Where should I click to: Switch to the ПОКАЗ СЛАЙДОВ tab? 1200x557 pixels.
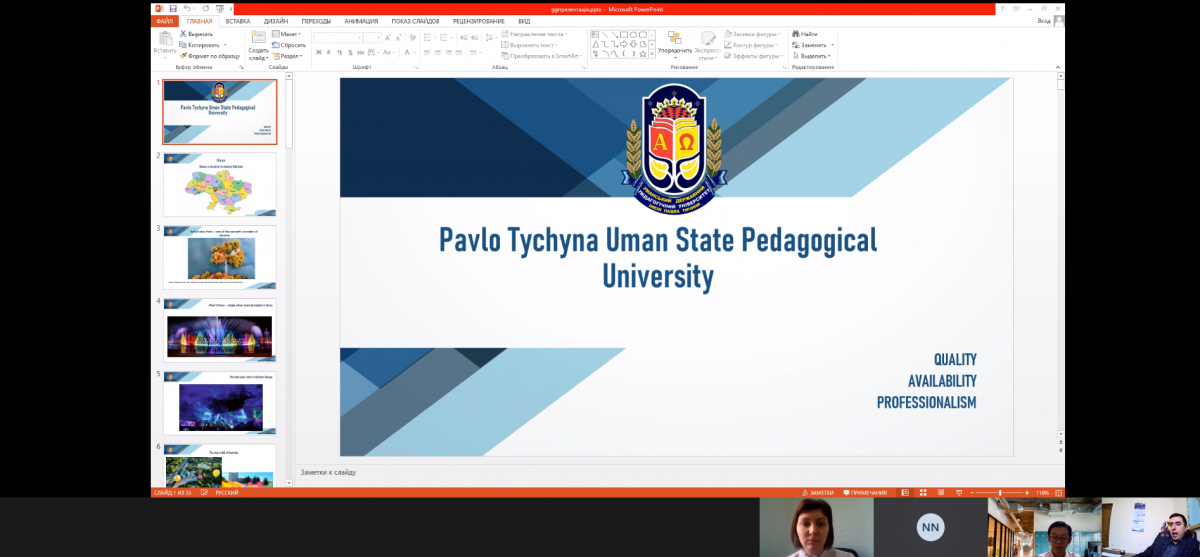pyautogui.click(x=415, y=20)
